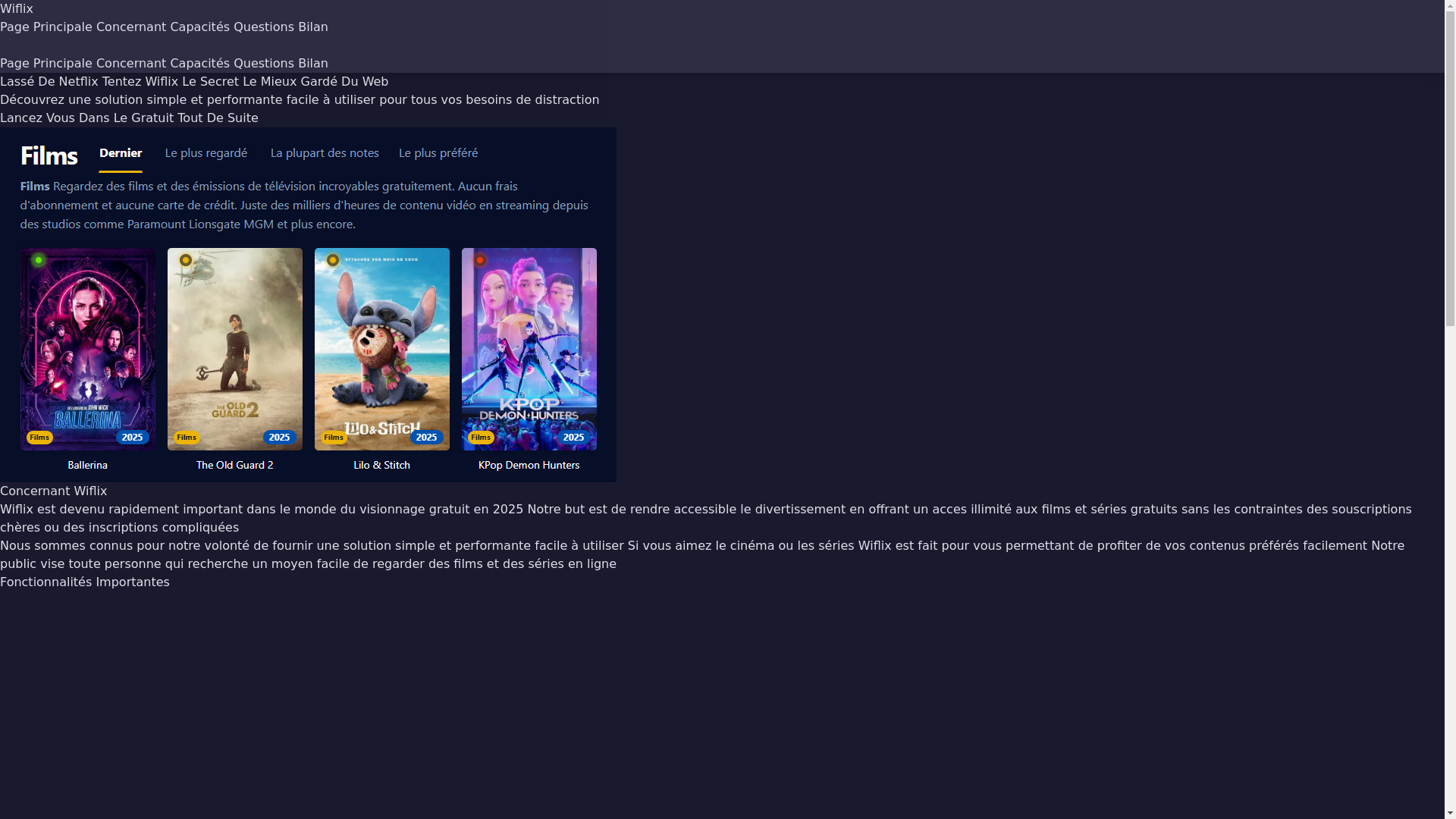
Task: Click the Films badge on Ballerina poster
Action: [39, 438]
